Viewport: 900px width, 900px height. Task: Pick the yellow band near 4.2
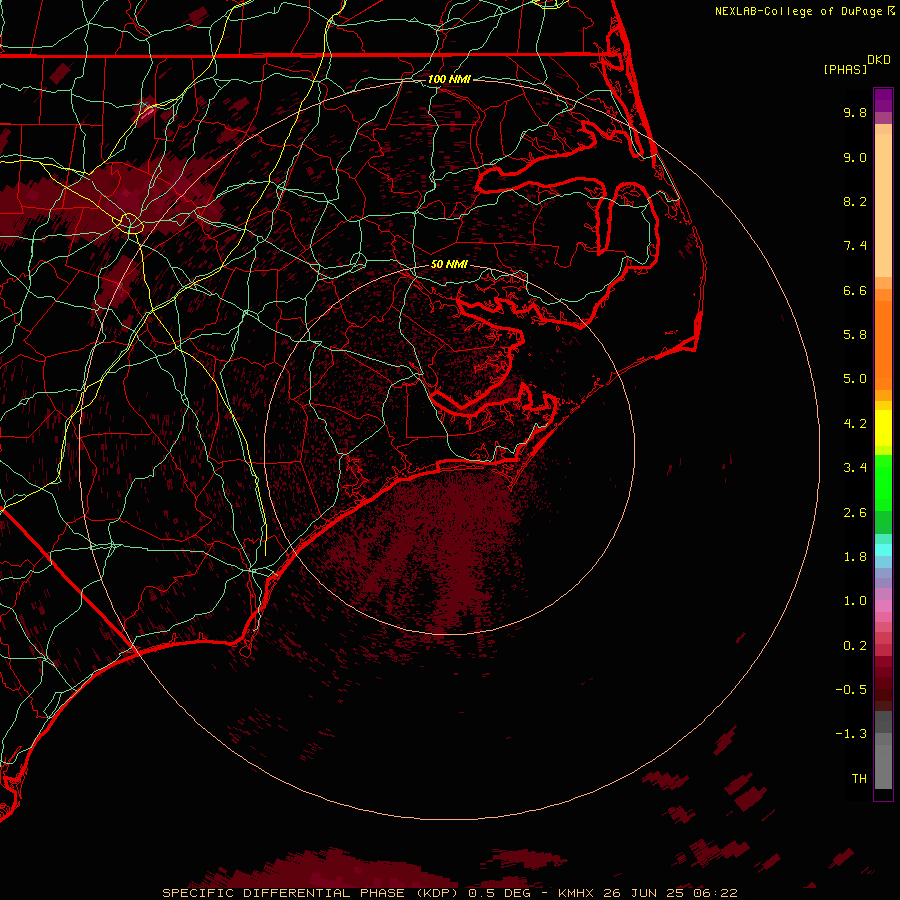pyautogui.click(x=883, y=428)
